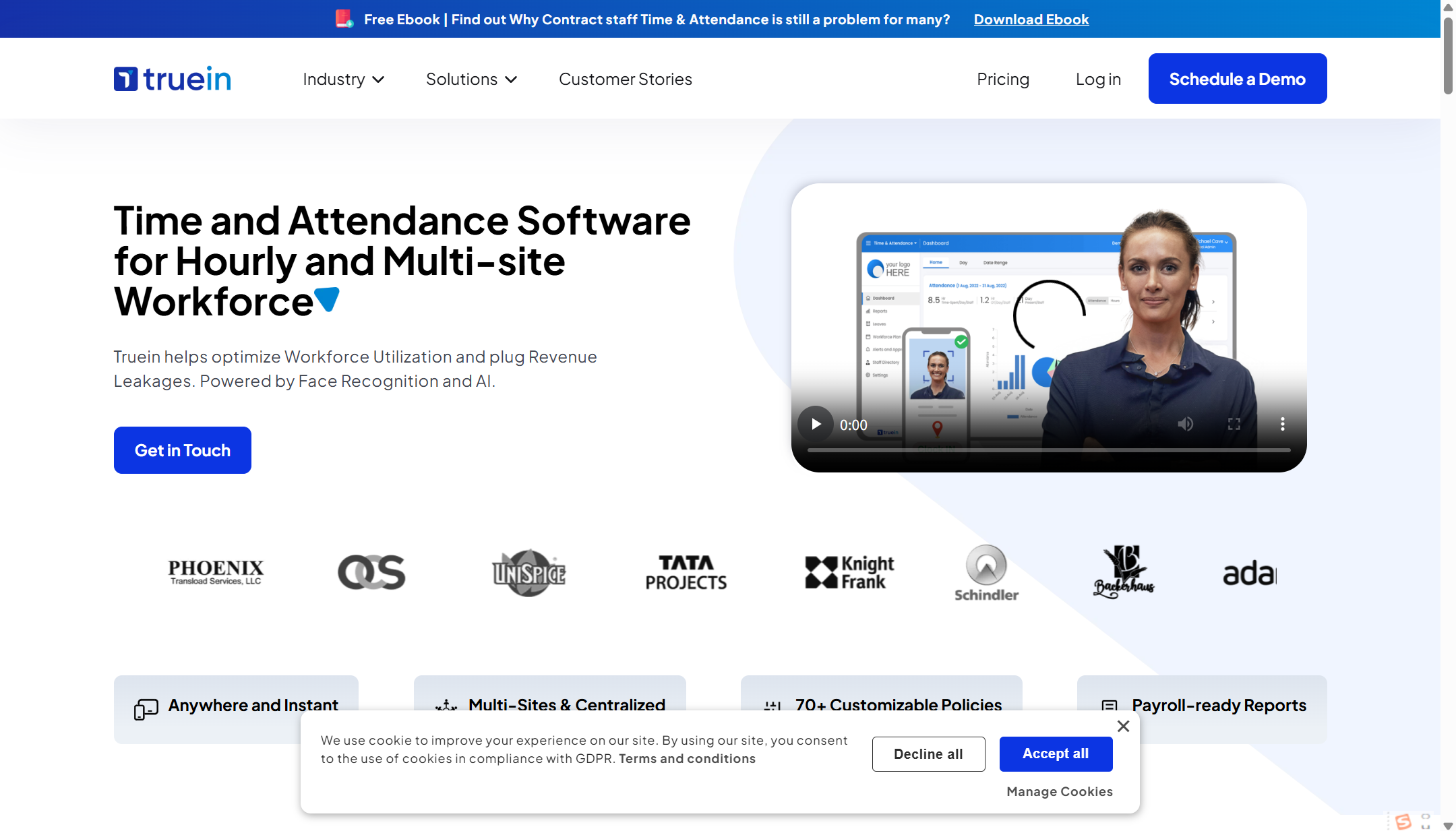Viewport: 1456px width, 831px height.
Task: Play the hero video
Action: coord(816,424)
